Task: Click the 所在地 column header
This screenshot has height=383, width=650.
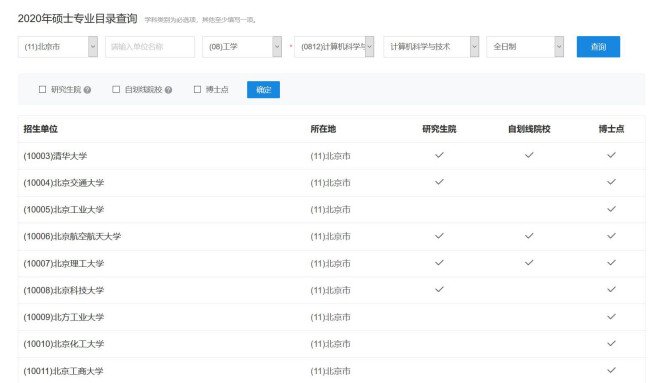Action: click(323, 129)
